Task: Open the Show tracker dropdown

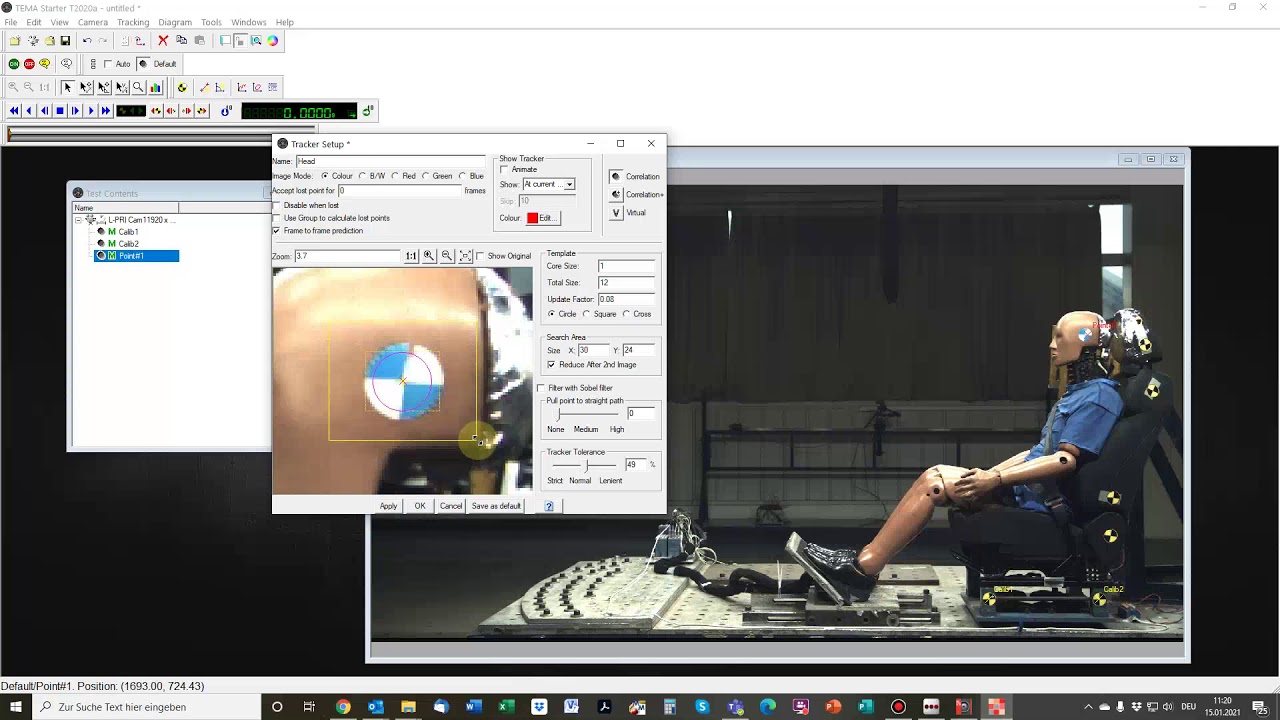Action: coord(569,185)
